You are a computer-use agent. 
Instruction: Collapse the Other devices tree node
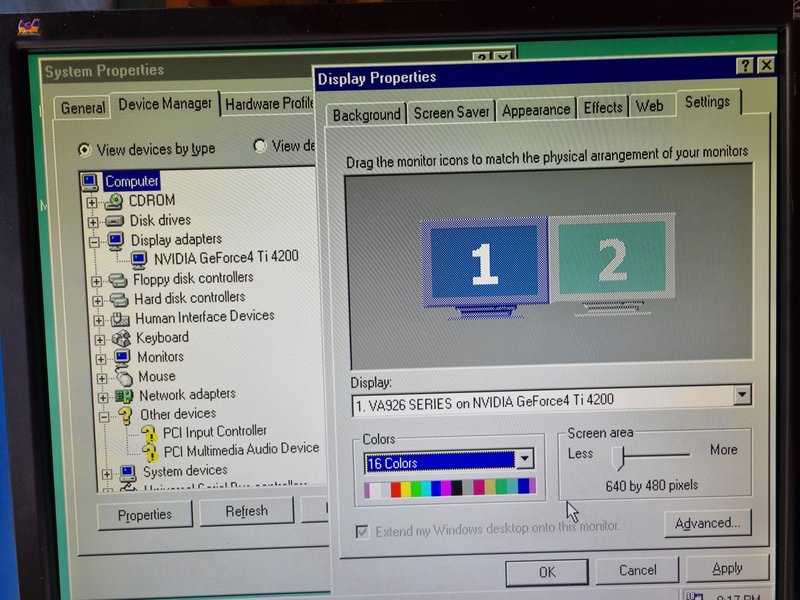(x=104, y=417)
